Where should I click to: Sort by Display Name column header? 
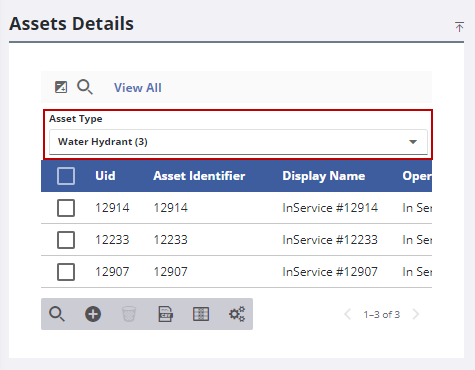pyautogui.click(x=324, y=176)
